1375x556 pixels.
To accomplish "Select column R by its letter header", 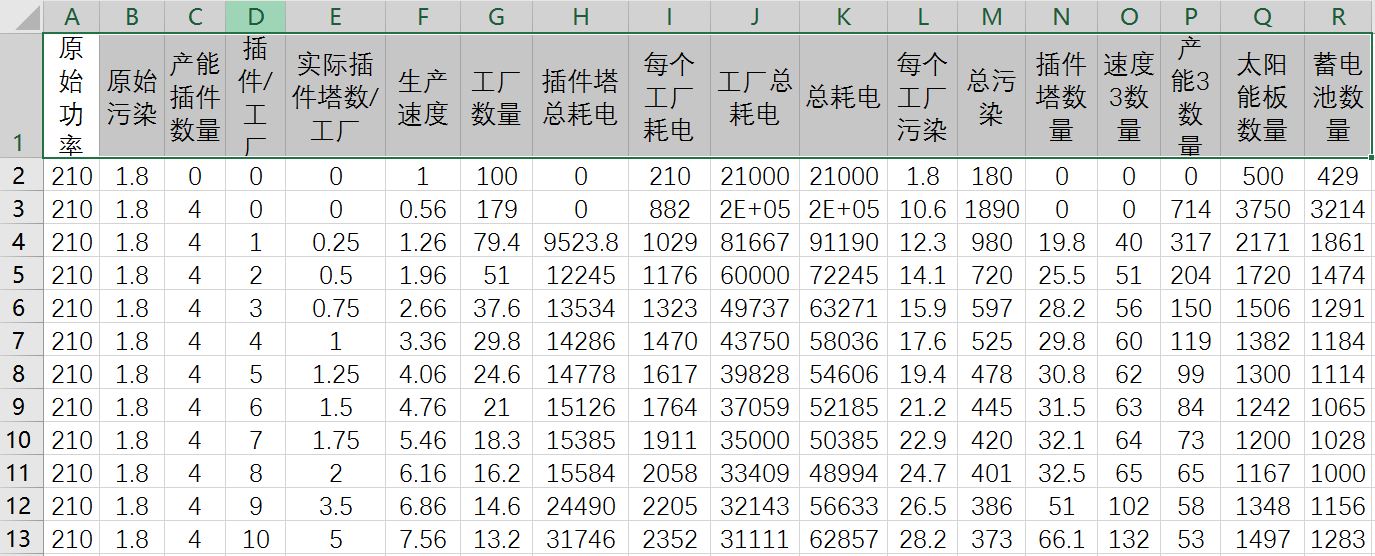I will coord(1338,16).
